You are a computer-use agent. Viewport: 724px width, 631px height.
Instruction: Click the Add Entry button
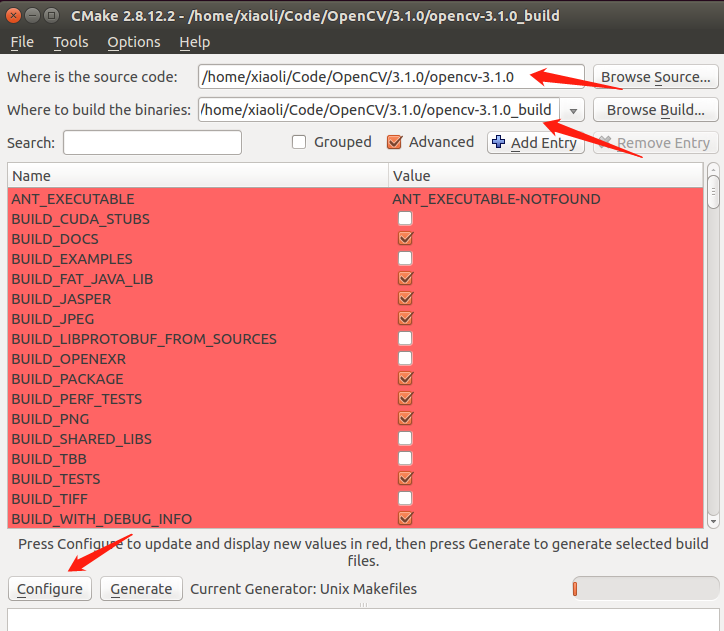click(536, 143)
